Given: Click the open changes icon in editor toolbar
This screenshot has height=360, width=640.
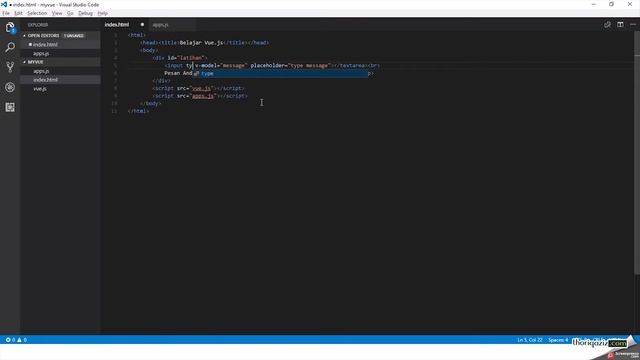Looking at the screenshot, I should (607, 24).
